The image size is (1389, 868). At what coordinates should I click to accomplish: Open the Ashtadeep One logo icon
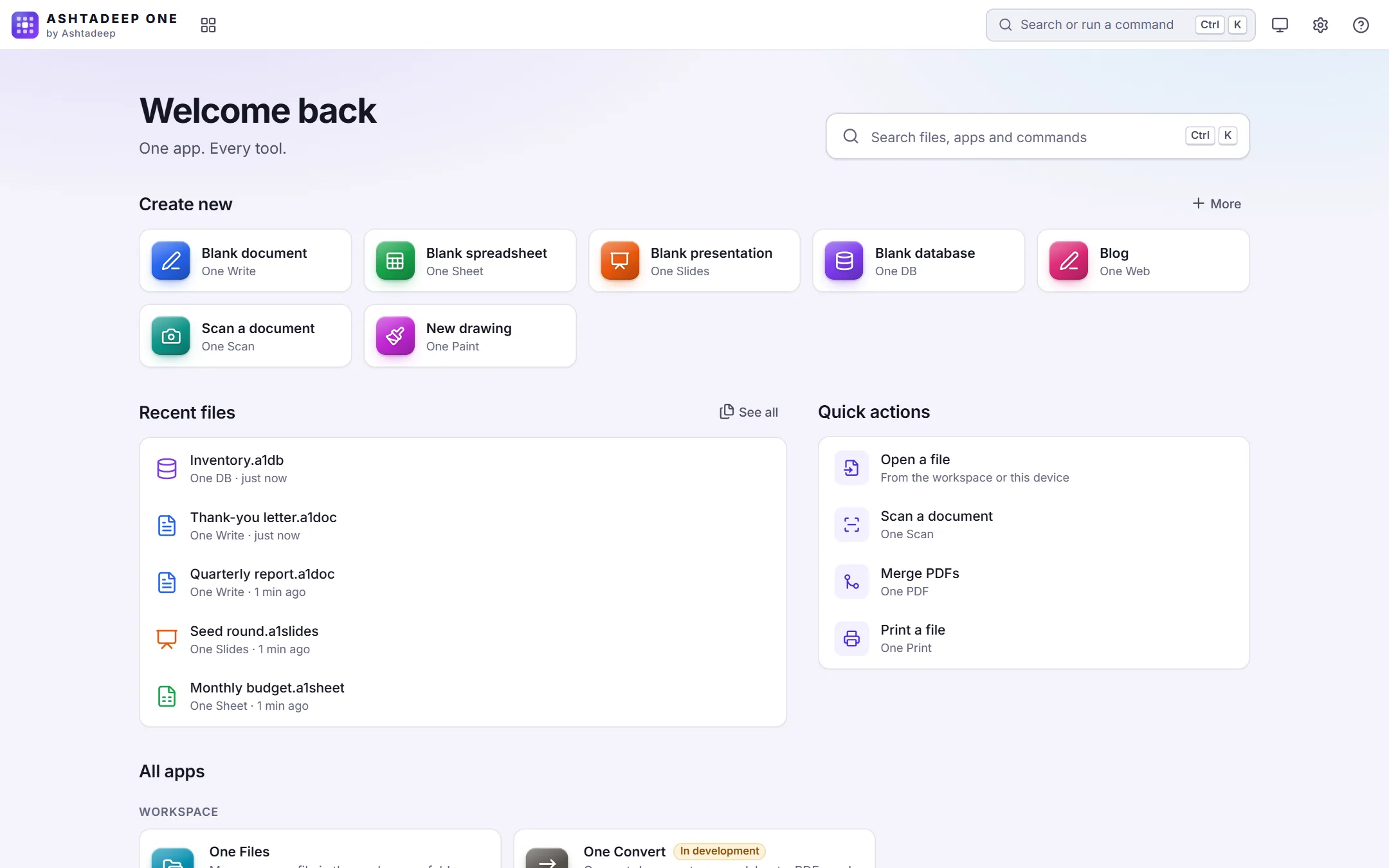25,25
